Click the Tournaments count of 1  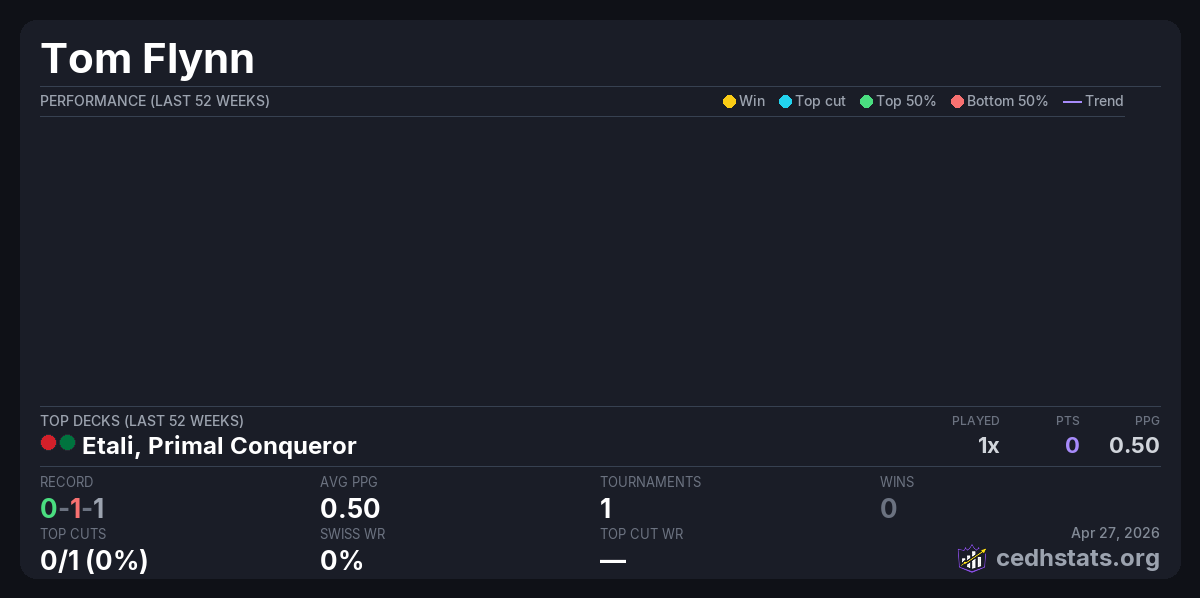click(606, 508)
